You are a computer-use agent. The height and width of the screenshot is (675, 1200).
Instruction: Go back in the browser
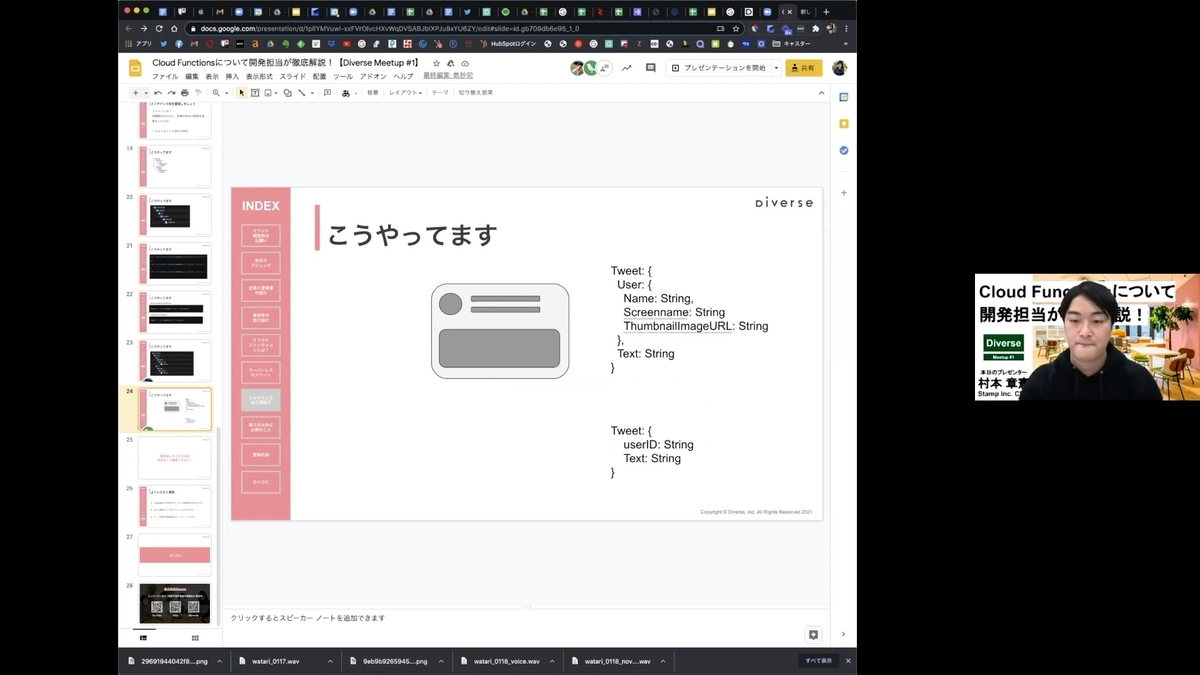128,28
